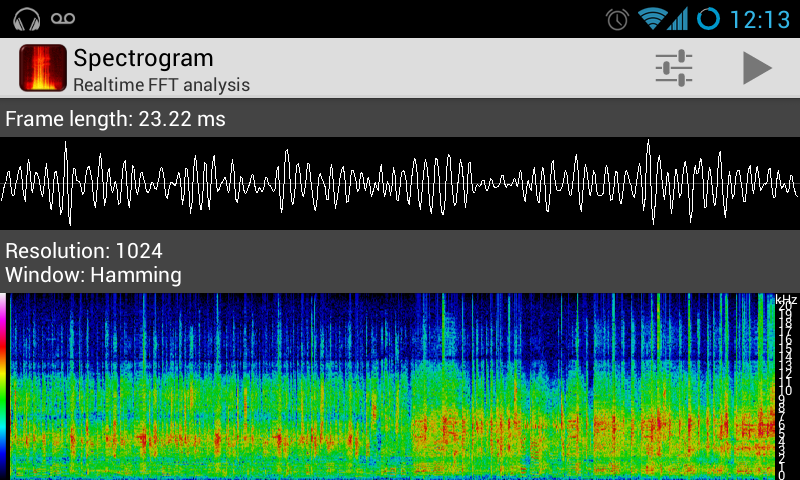Tap the Resolution: 1024 label
The height and width of the screenshot is (480, 800).
pyautogui.click(x=84, y=250)
